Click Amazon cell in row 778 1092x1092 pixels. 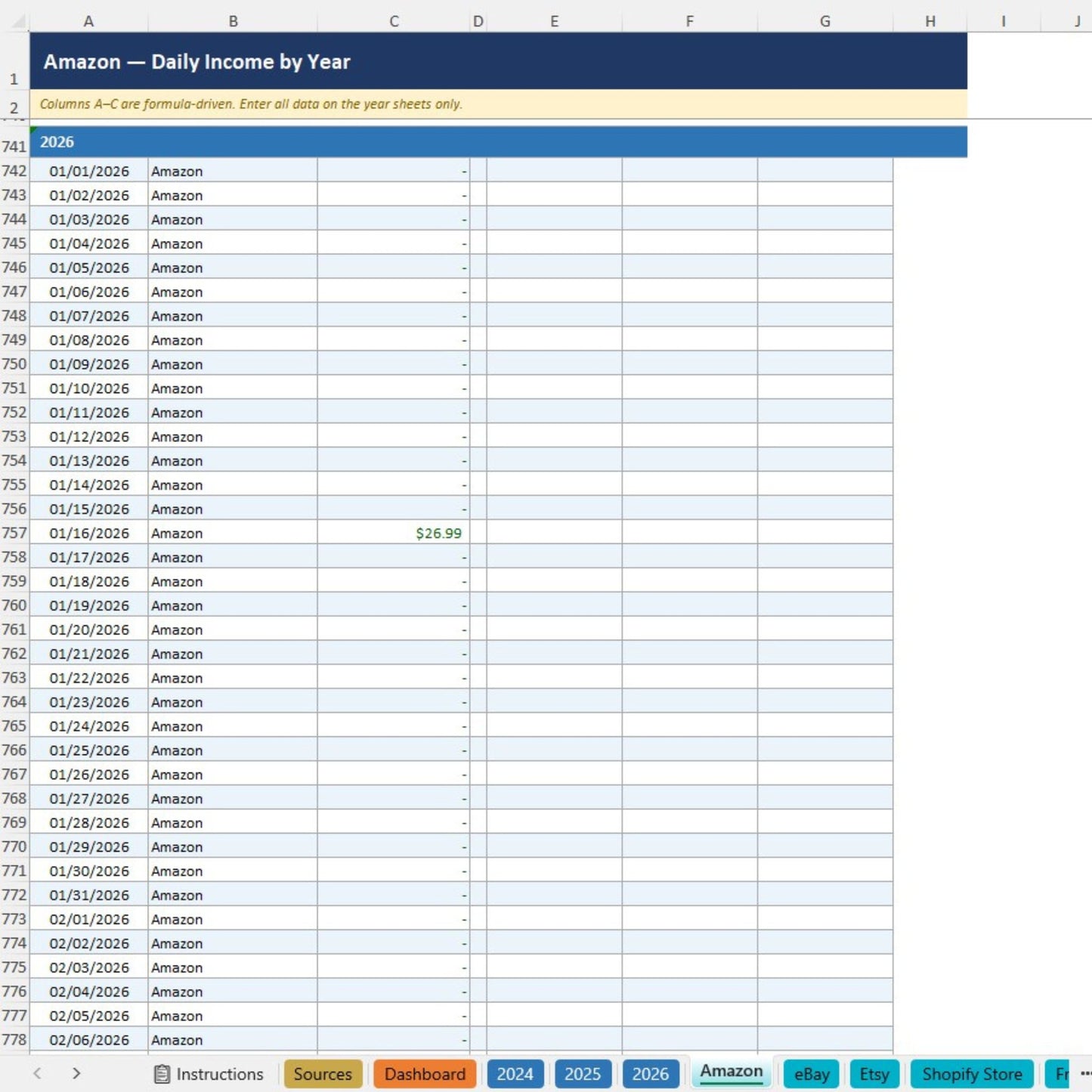[233, 1040]
